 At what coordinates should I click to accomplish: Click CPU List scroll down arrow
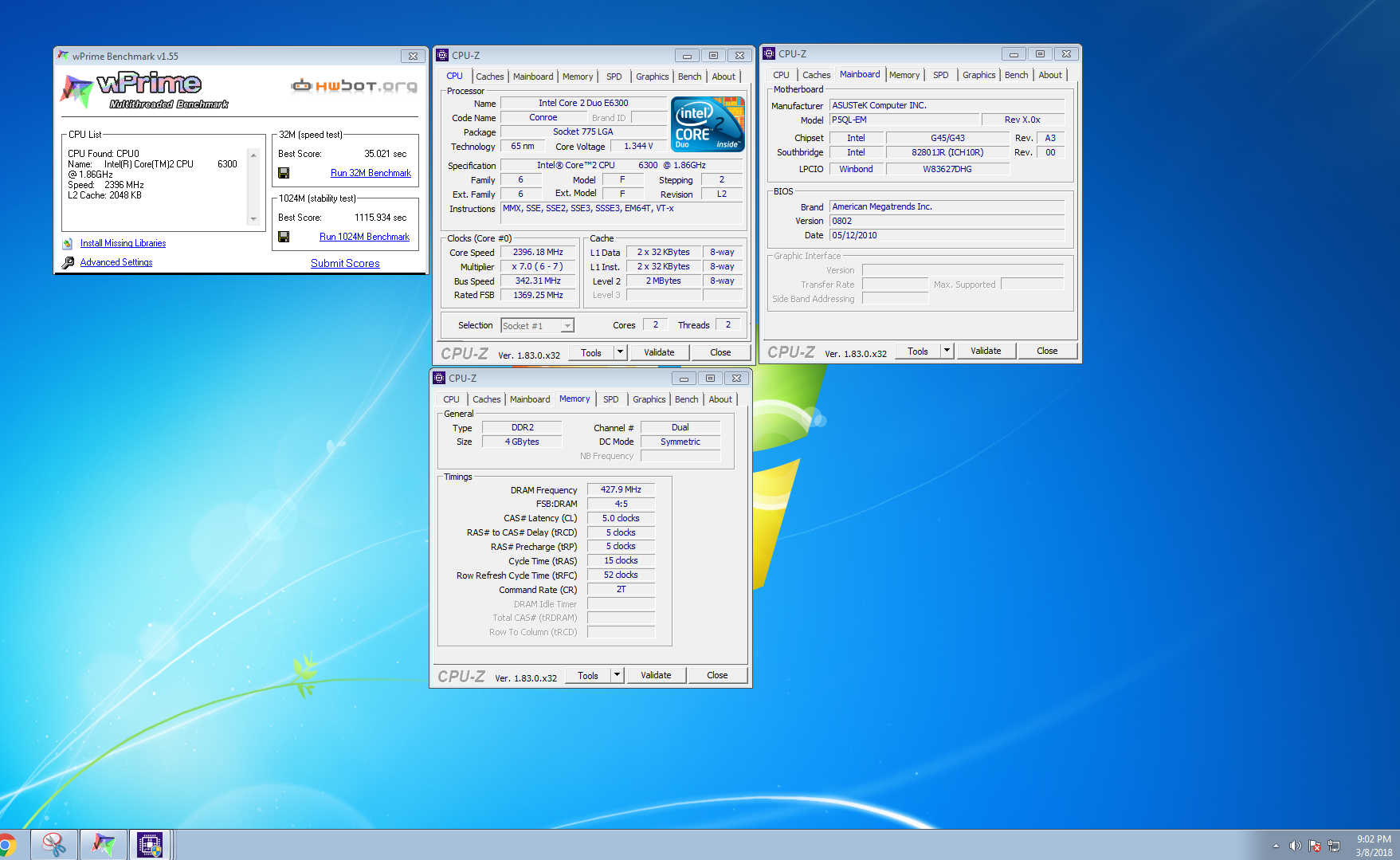253,219
